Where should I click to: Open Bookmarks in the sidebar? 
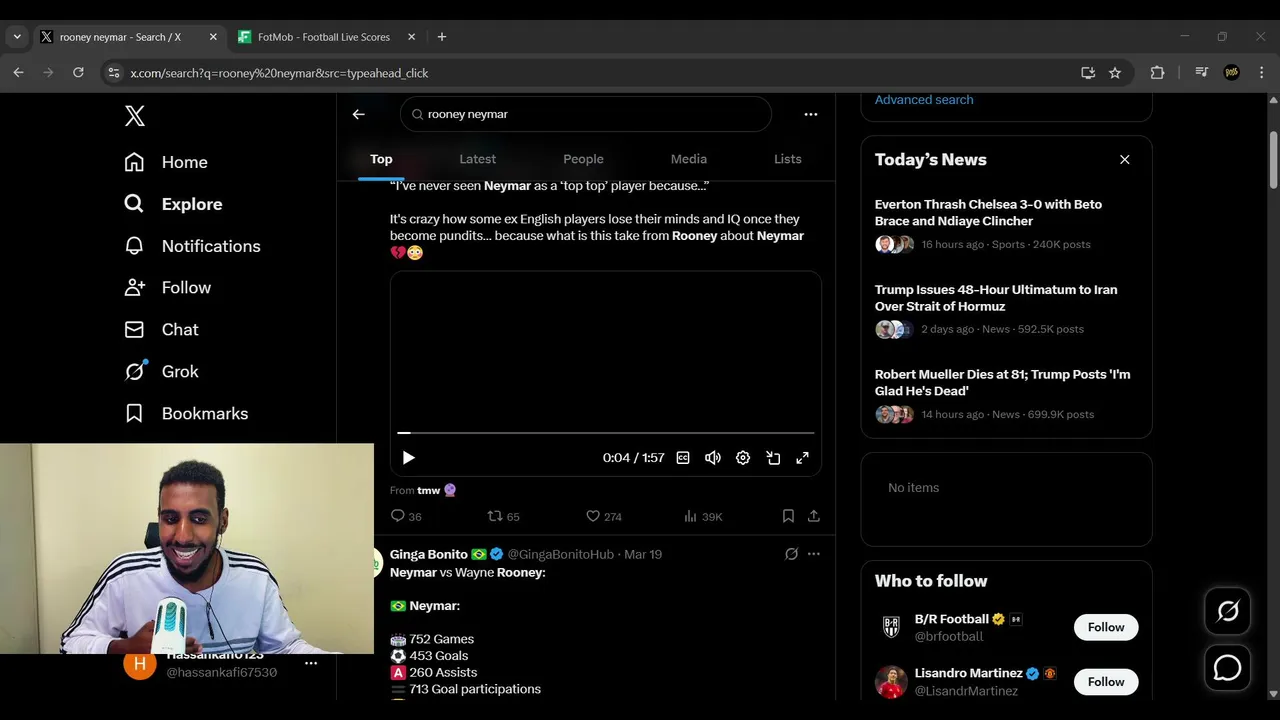pyautogui.click(x=186, y=414)
